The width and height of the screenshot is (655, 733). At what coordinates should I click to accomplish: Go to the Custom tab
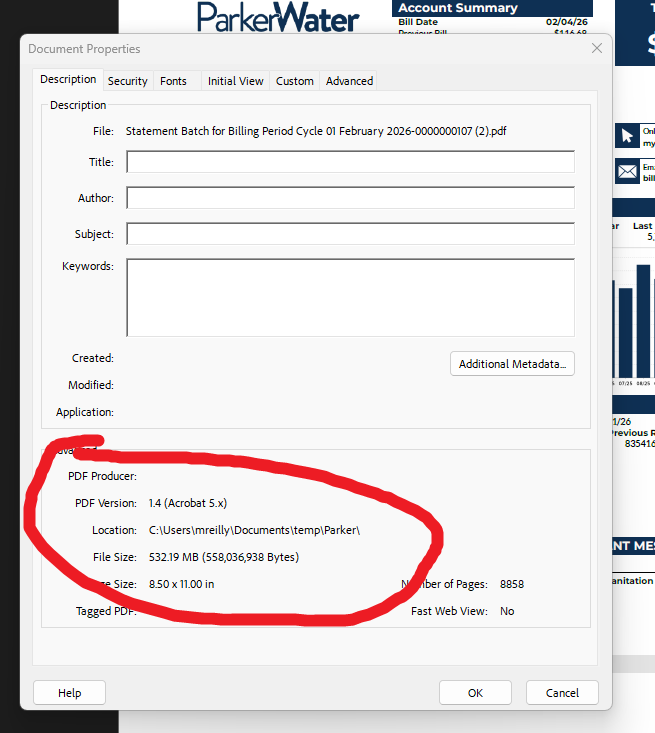click(295, 81)
